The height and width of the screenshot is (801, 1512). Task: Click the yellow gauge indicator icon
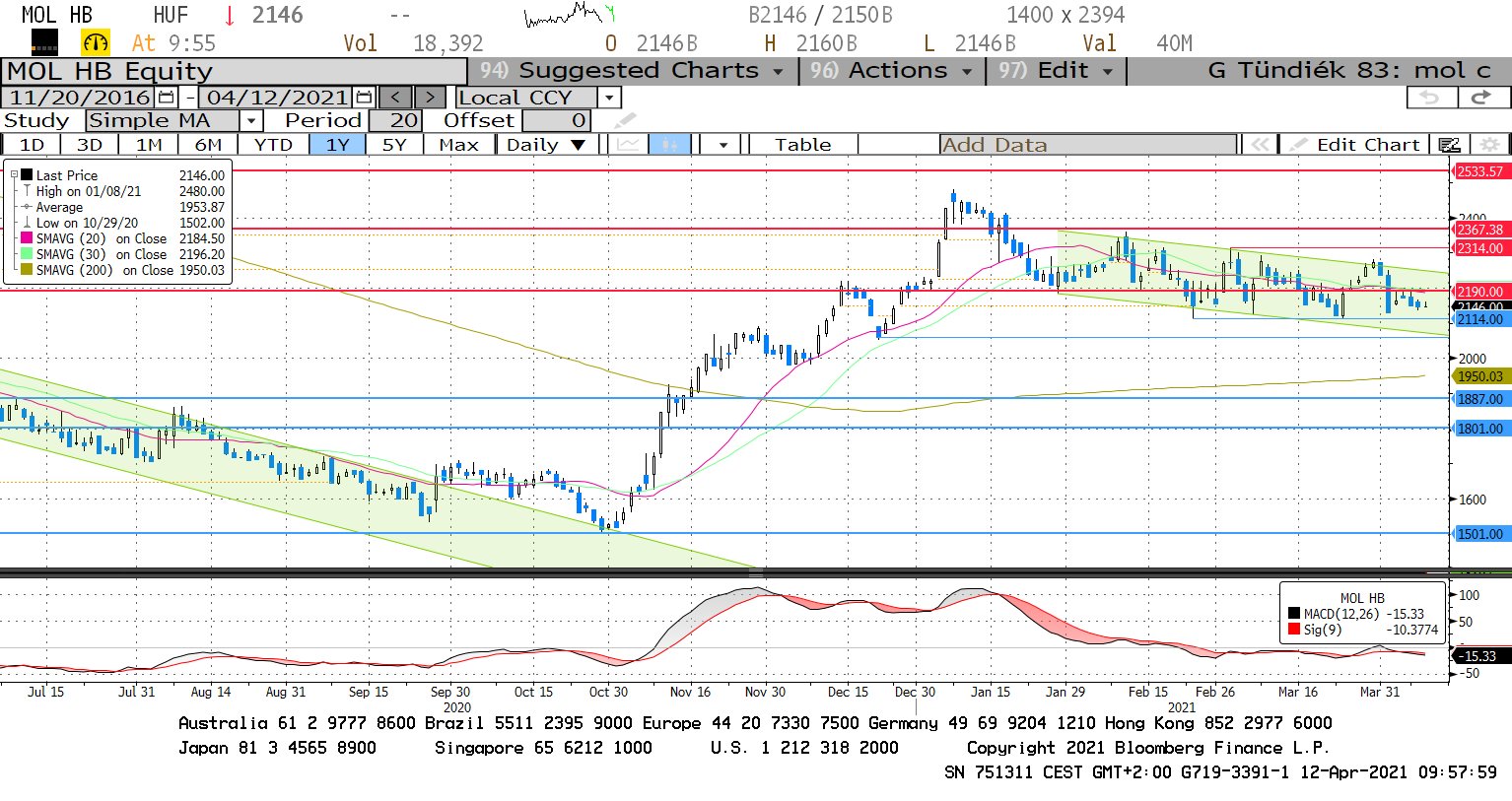pos(96,43)
